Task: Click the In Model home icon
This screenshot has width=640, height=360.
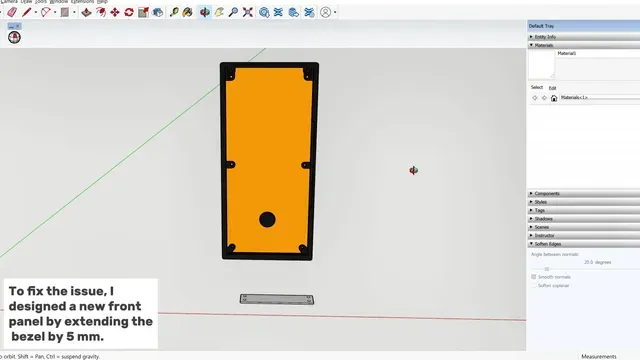Action: (x=554, y=98)
